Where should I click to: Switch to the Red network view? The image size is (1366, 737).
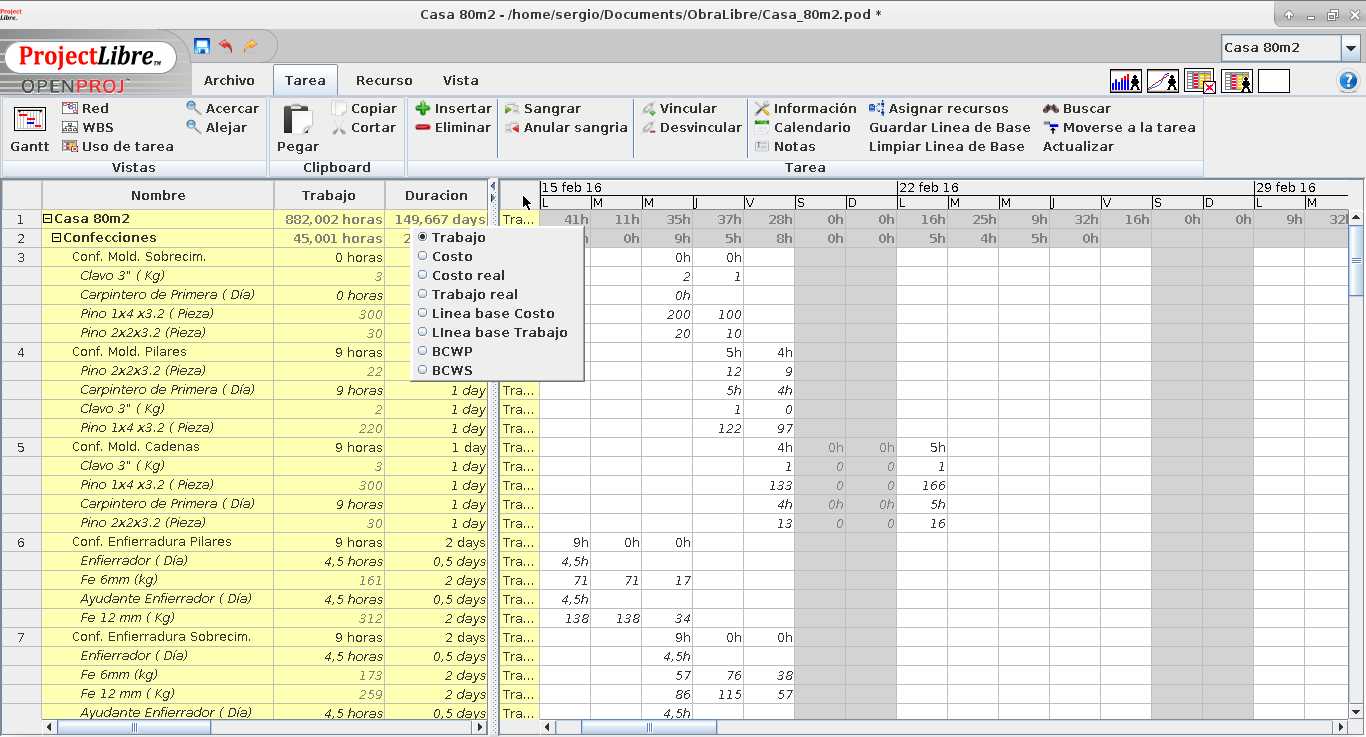click(86, 108)
